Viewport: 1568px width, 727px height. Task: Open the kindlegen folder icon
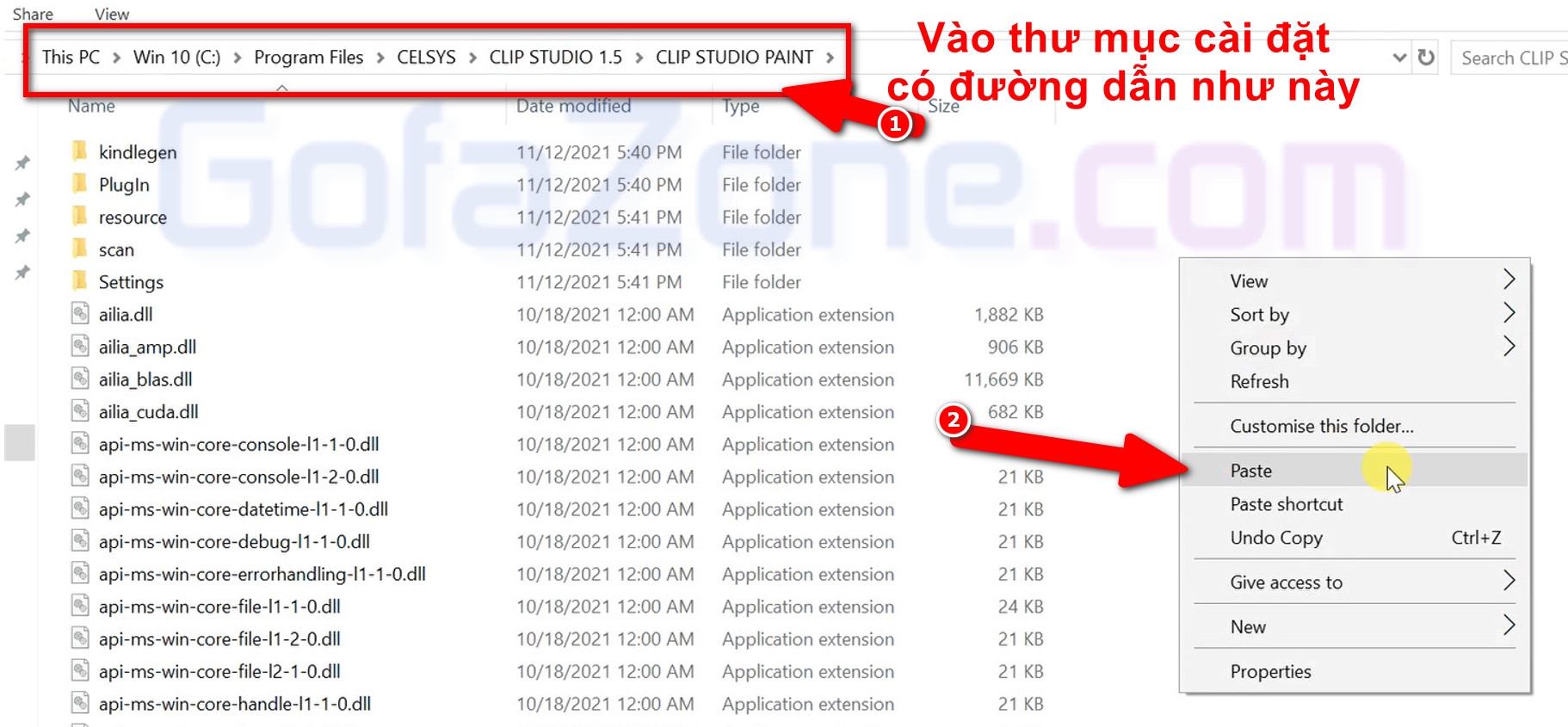(79, 152)
